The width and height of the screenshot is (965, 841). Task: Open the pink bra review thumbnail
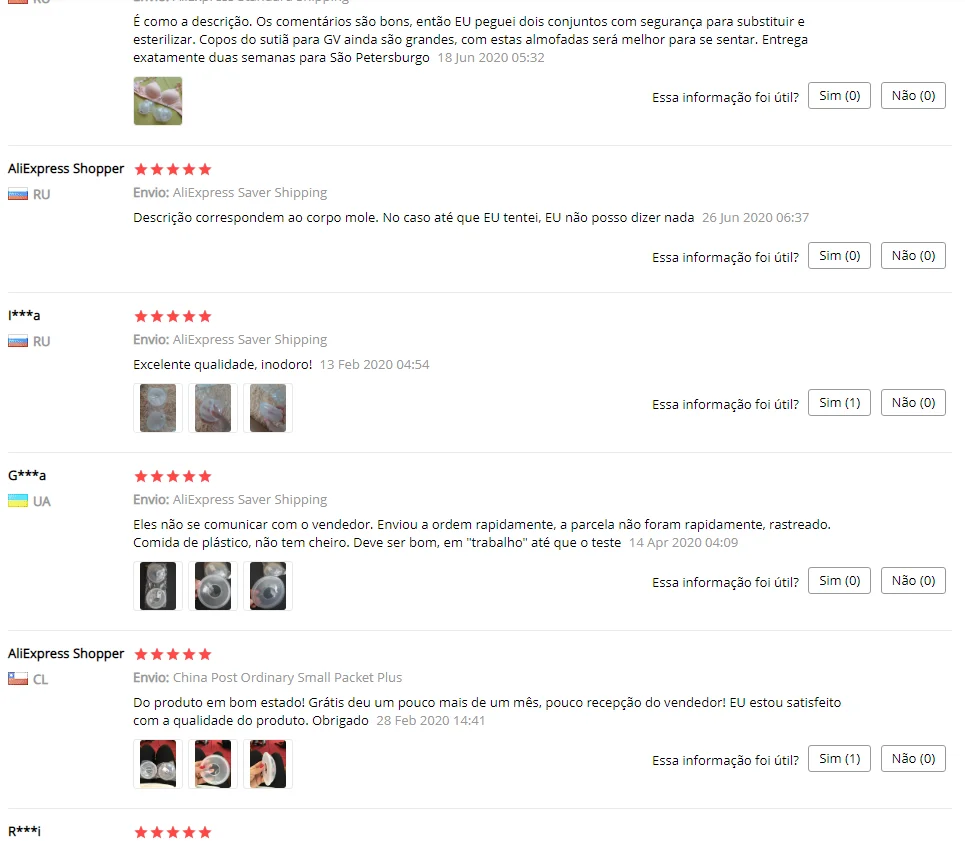coord(158,101)
